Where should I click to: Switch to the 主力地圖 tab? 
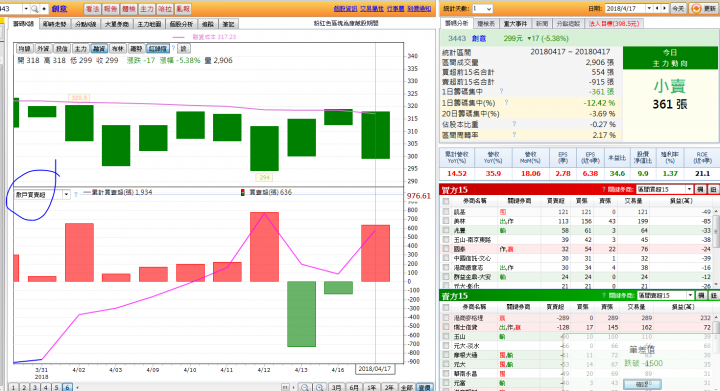[149, 24]
